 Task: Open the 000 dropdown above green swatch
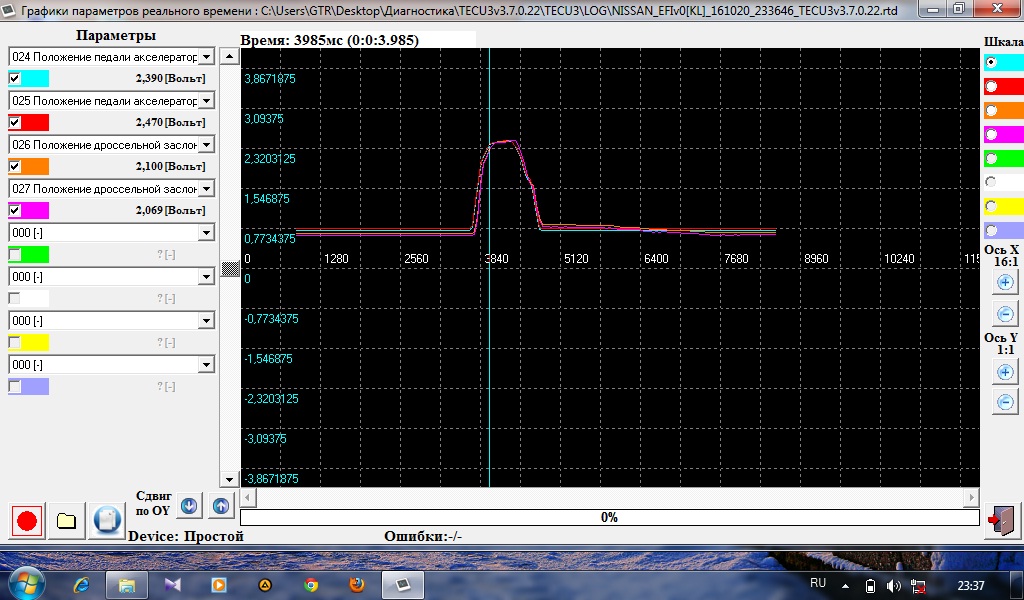click(206, 232)
